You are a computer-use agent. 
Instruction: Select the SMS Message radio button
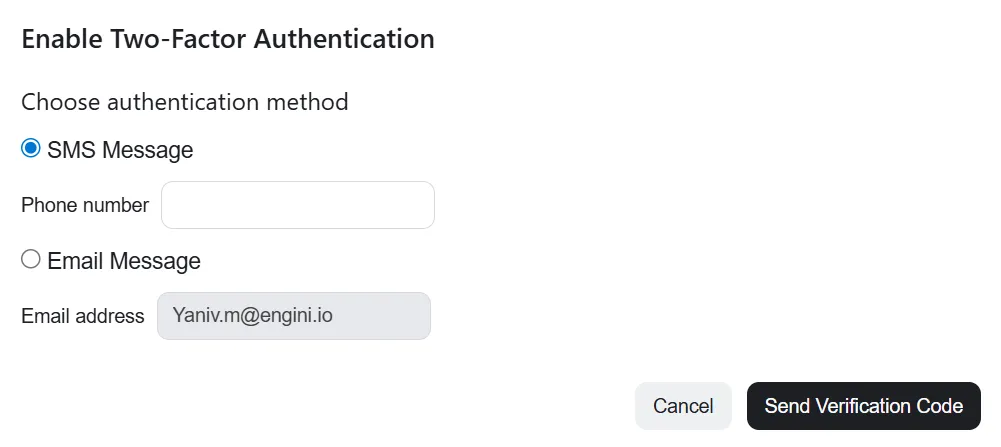point(31,148)
